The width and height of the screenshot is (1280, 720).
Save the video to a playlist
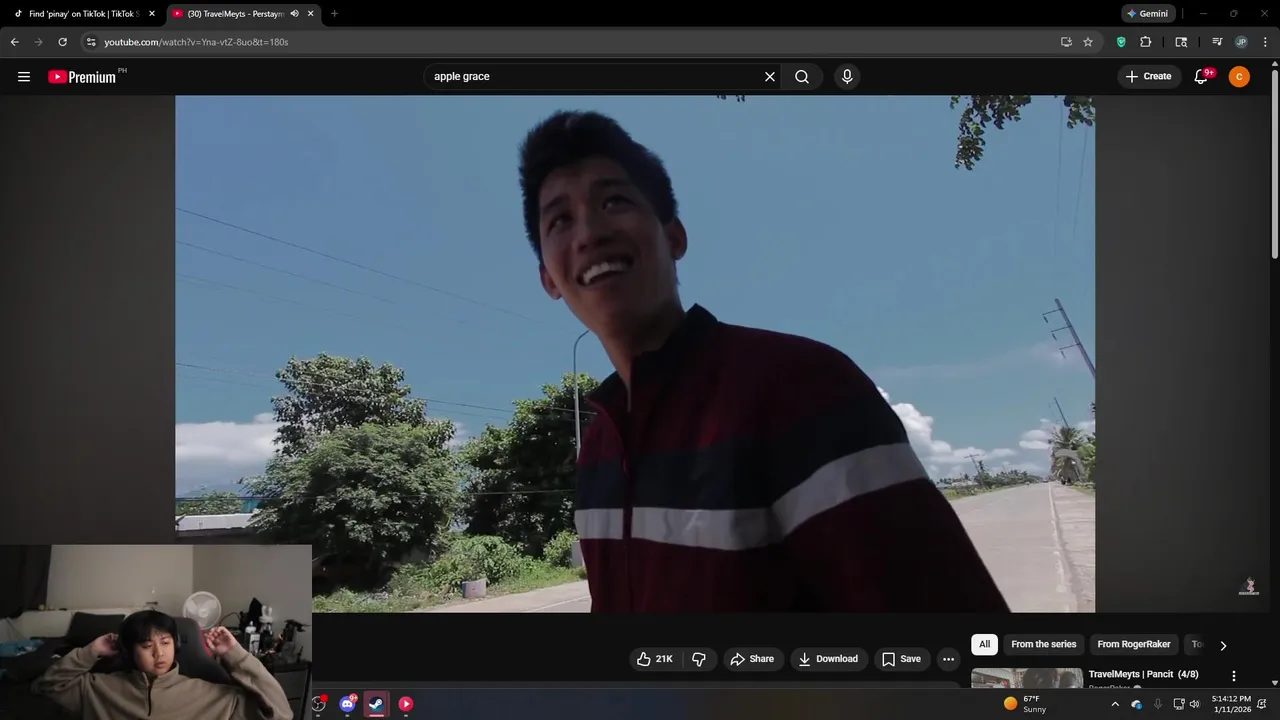[901, 659]
